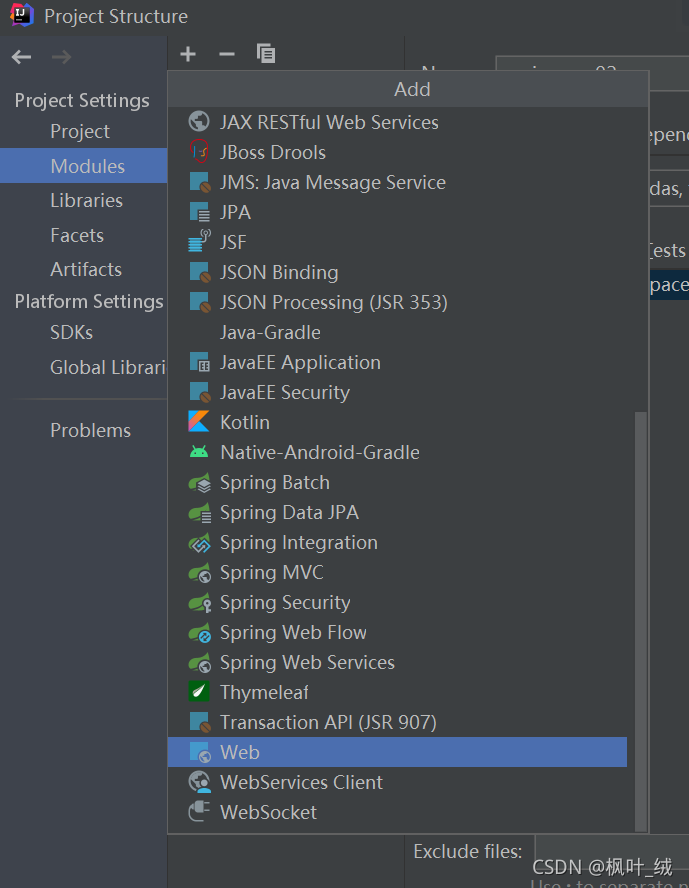Click the IntelliJ IDEA window logo
Viewport: 689px width, 888px height.
point(22,15)
